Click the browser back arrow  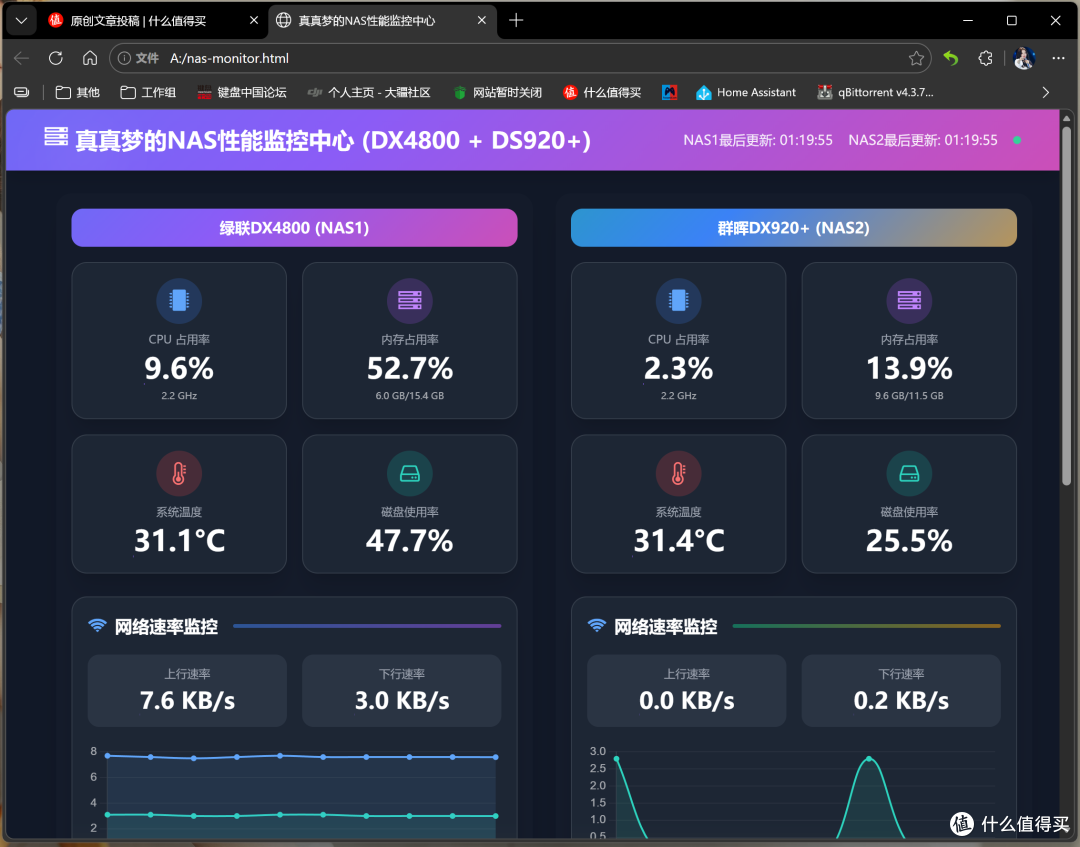[x=21, y=59]
